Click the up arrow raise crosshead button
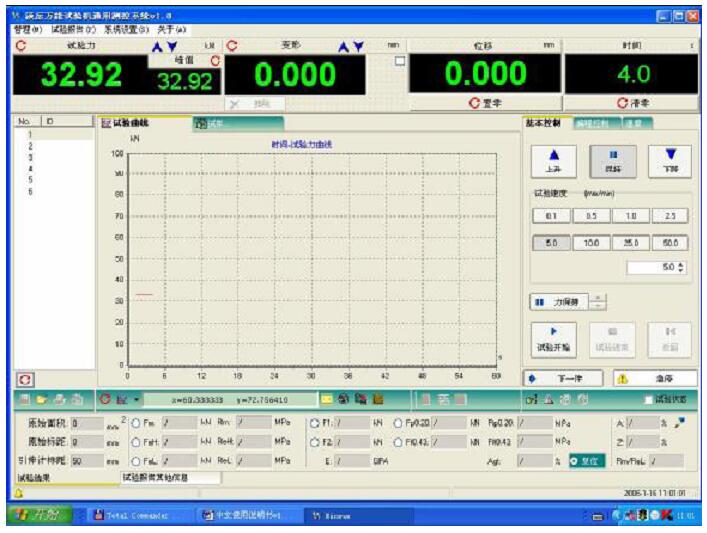 (553, 160)
